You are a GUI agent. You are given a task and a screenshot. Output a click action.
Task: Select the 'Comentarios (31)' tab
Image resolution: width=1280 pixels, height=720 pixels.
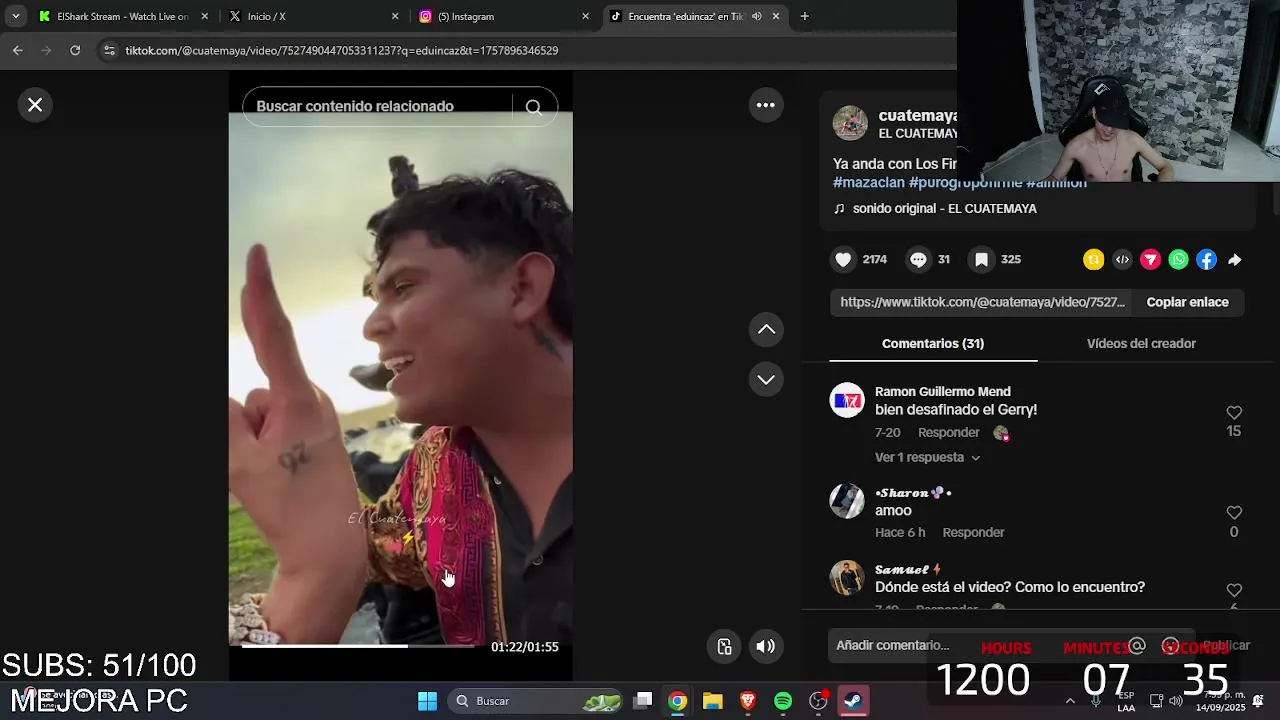(933, 343)
